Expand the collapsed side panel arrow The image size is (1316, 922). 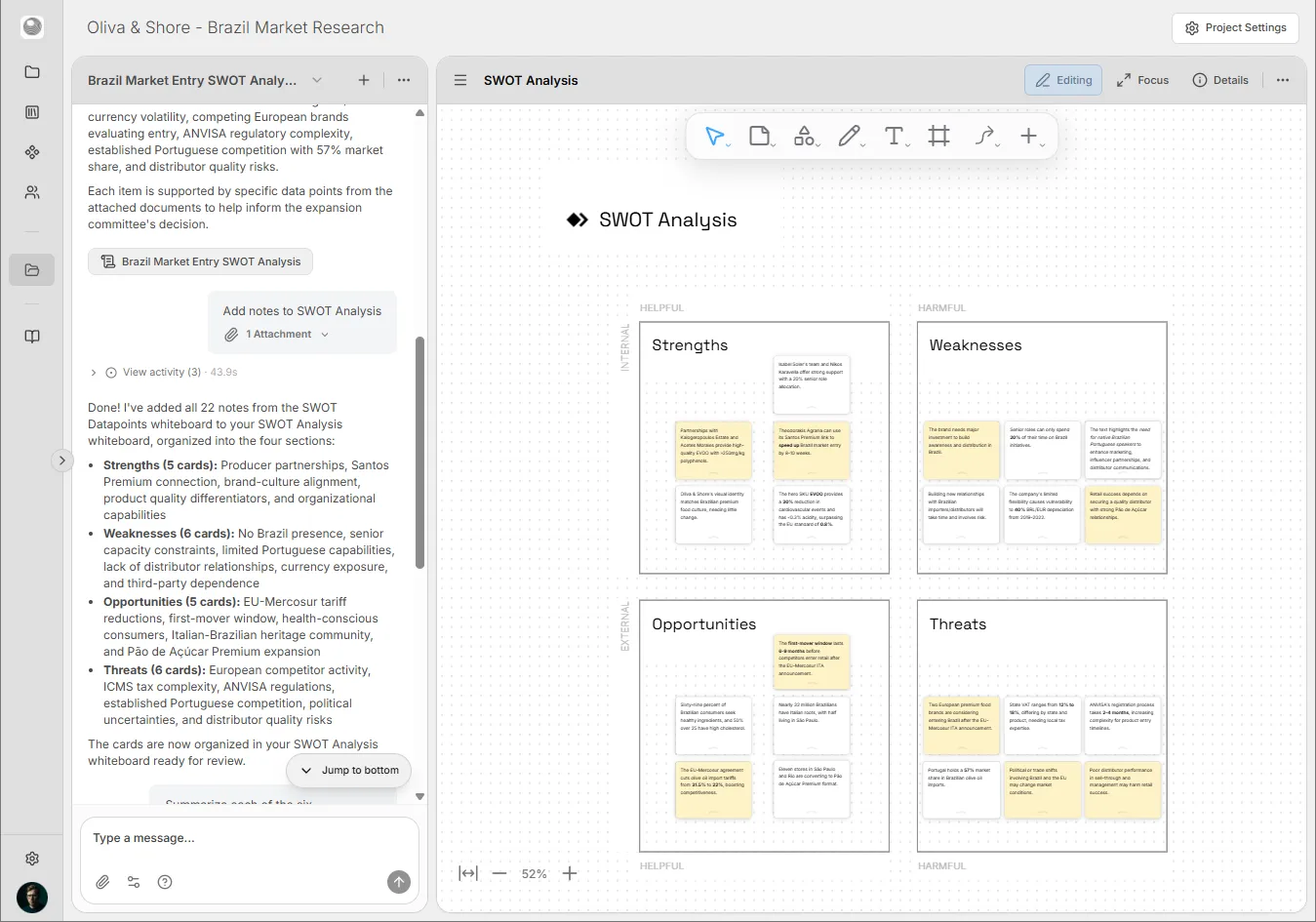61,461
